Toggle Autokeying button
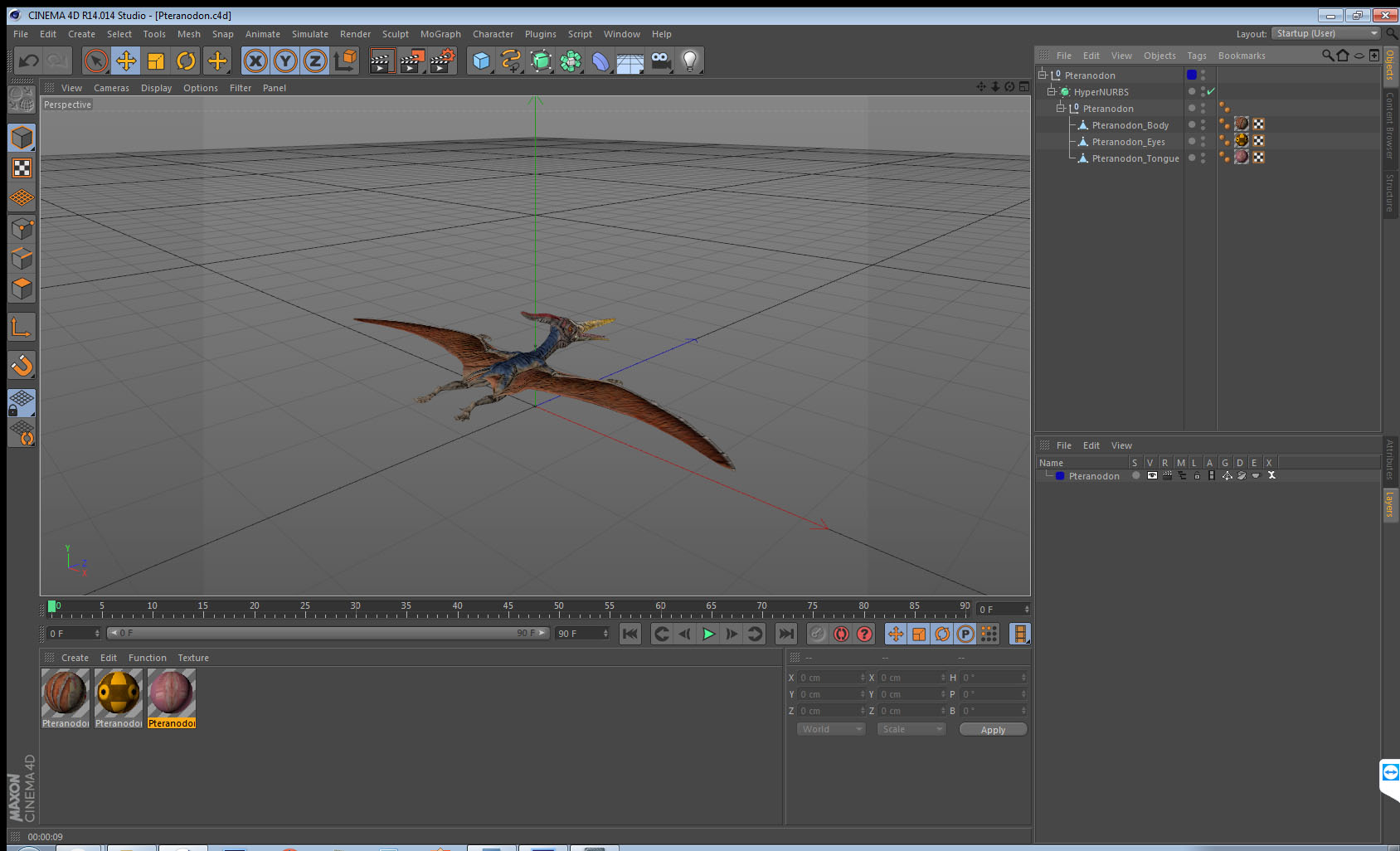1400x851 pixels. pos(841,634)
